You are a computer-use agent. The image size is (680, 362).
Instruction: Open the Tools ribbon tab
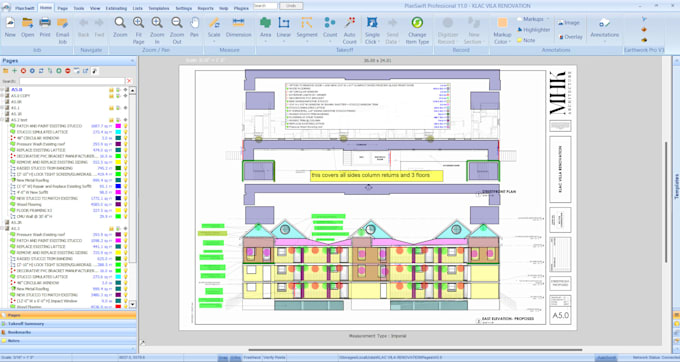tap(79, 8)
